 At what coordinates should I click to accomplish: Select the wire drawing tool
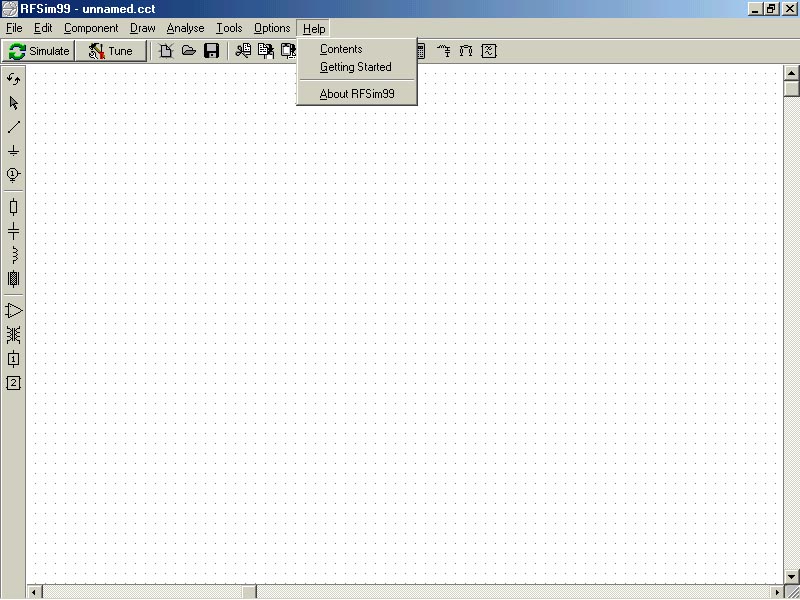tap(14, 127)
